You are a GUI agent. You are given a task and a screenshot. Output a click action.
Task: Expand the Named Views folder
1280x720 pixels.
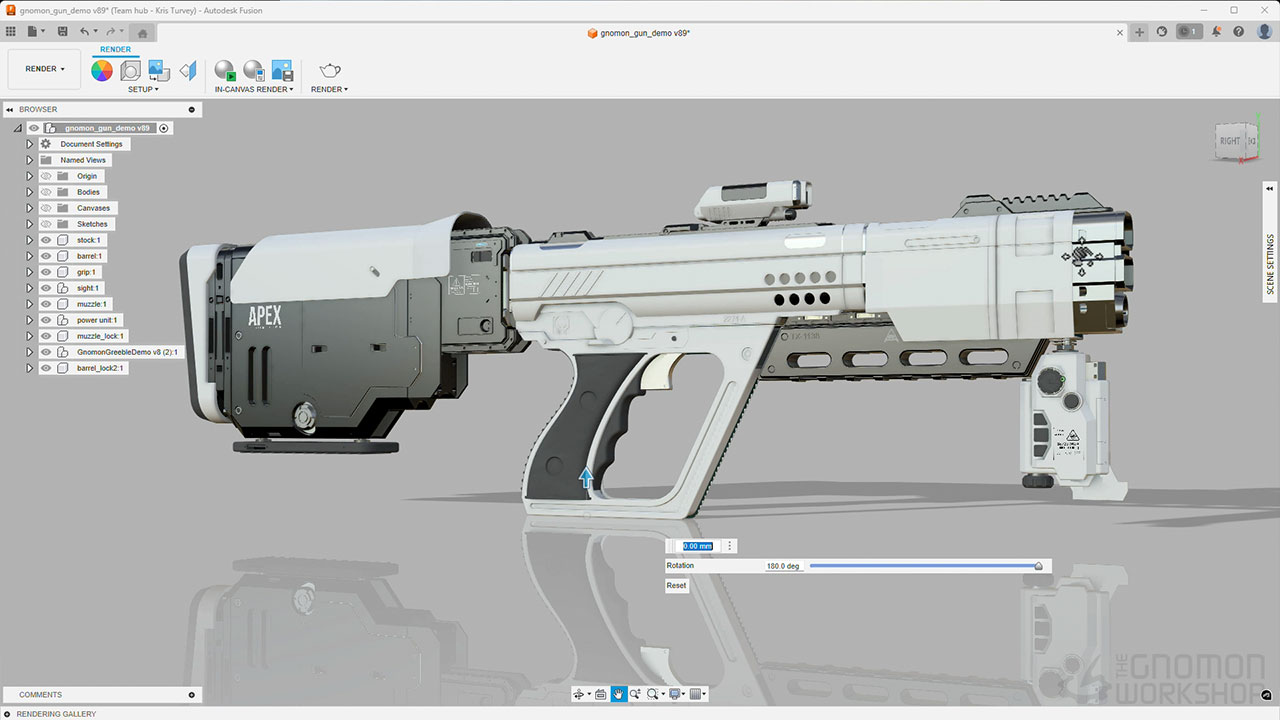[30, 160]
